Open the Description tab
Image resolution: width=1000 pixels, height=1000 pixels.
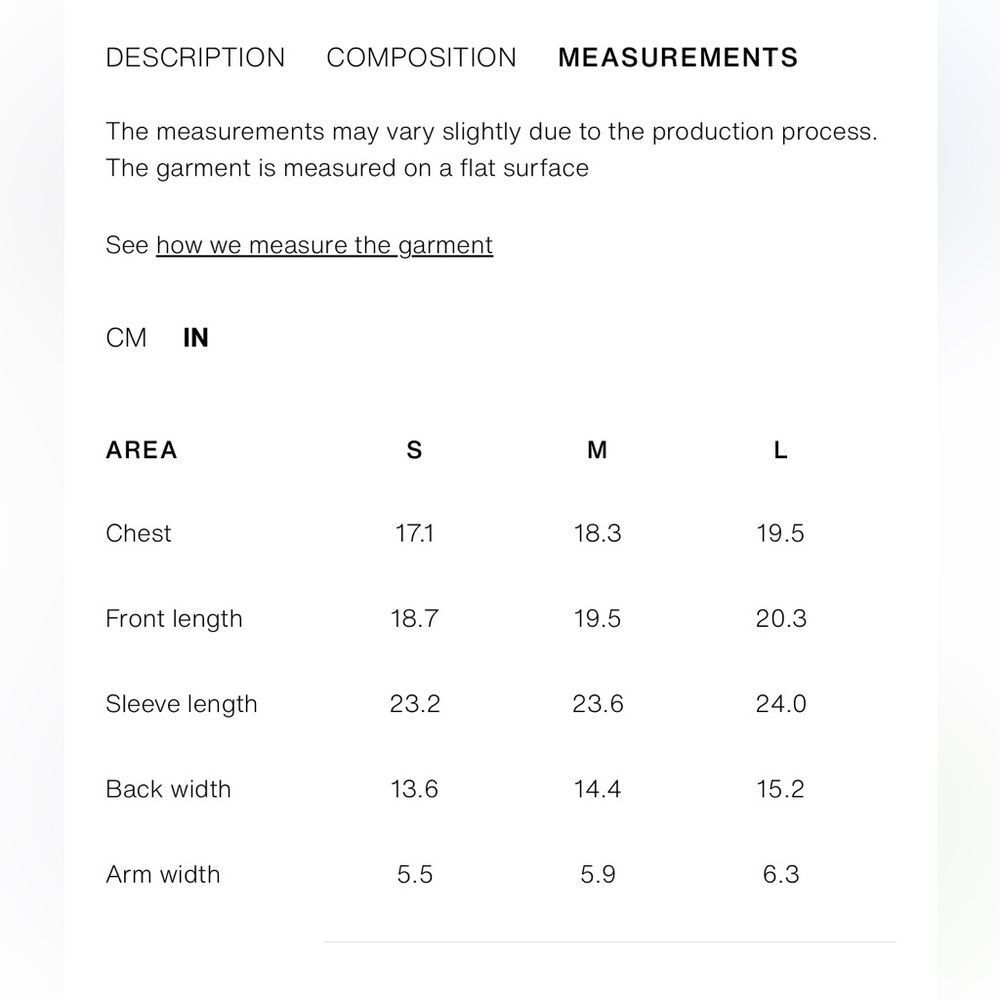click(x=195, y=57)
